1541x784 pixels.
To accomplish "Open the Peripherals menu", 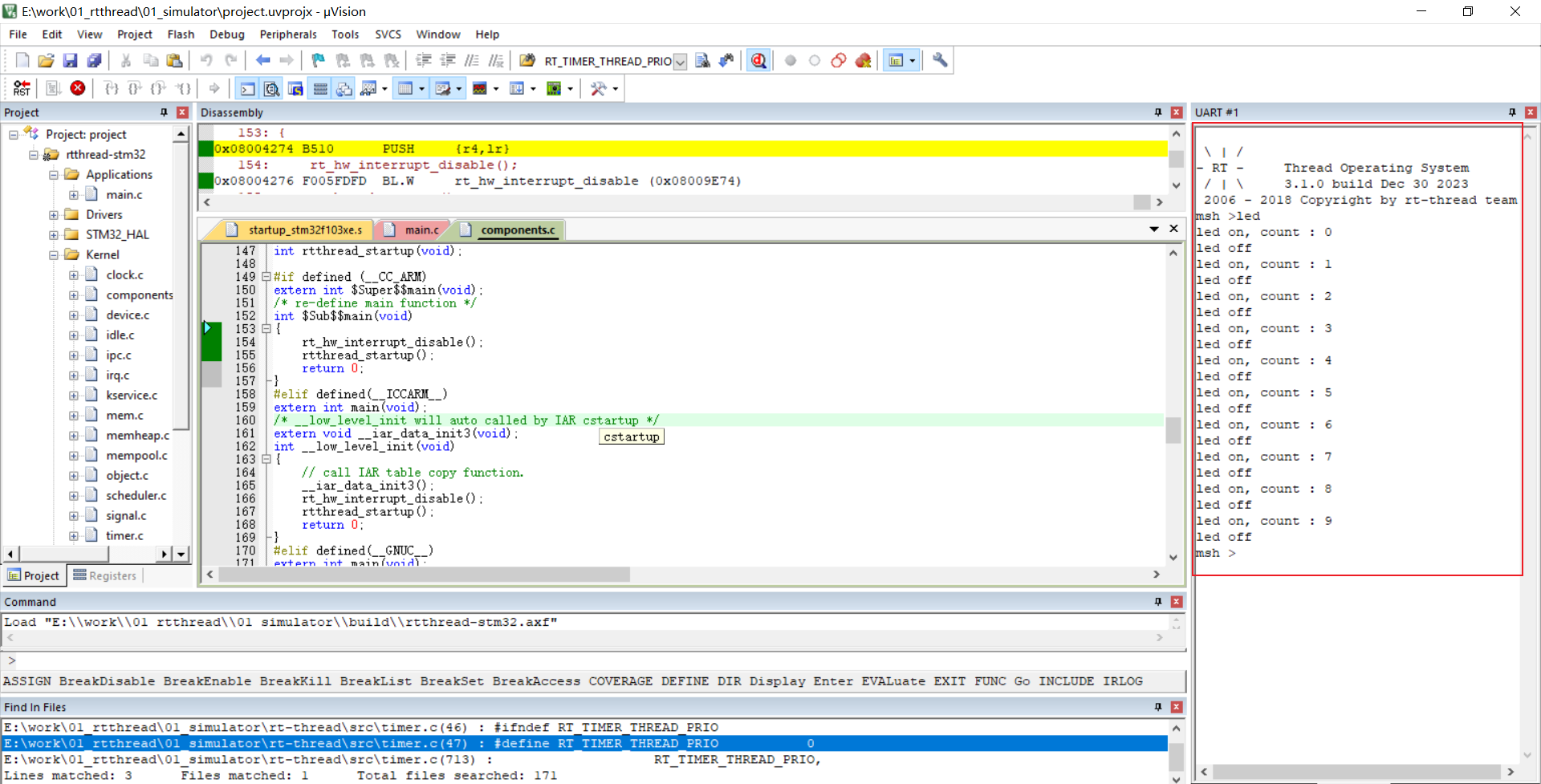I will (x=287, y=35).
